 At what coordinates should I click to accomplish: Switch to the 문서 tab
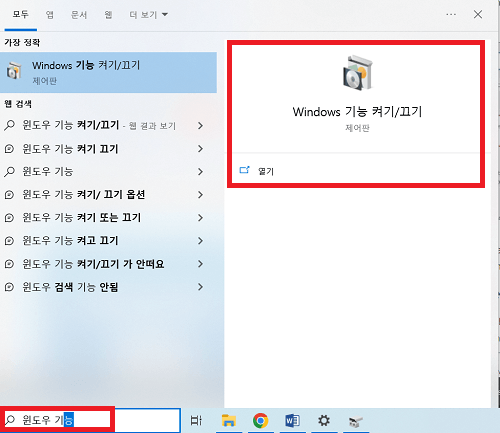[79, 15]
